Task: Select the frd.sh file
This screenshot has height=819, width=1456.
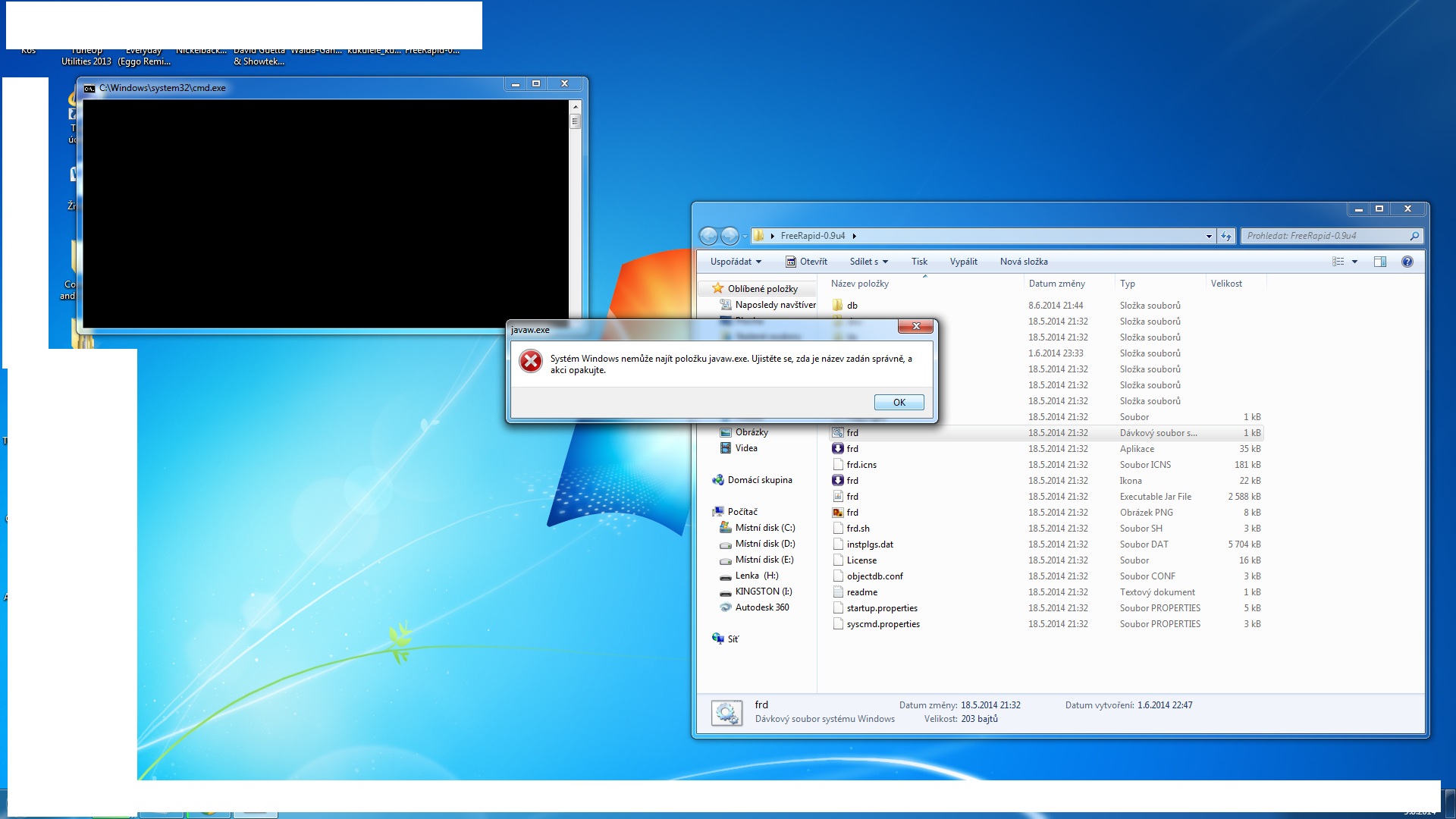Action: [x=858, y=529]
